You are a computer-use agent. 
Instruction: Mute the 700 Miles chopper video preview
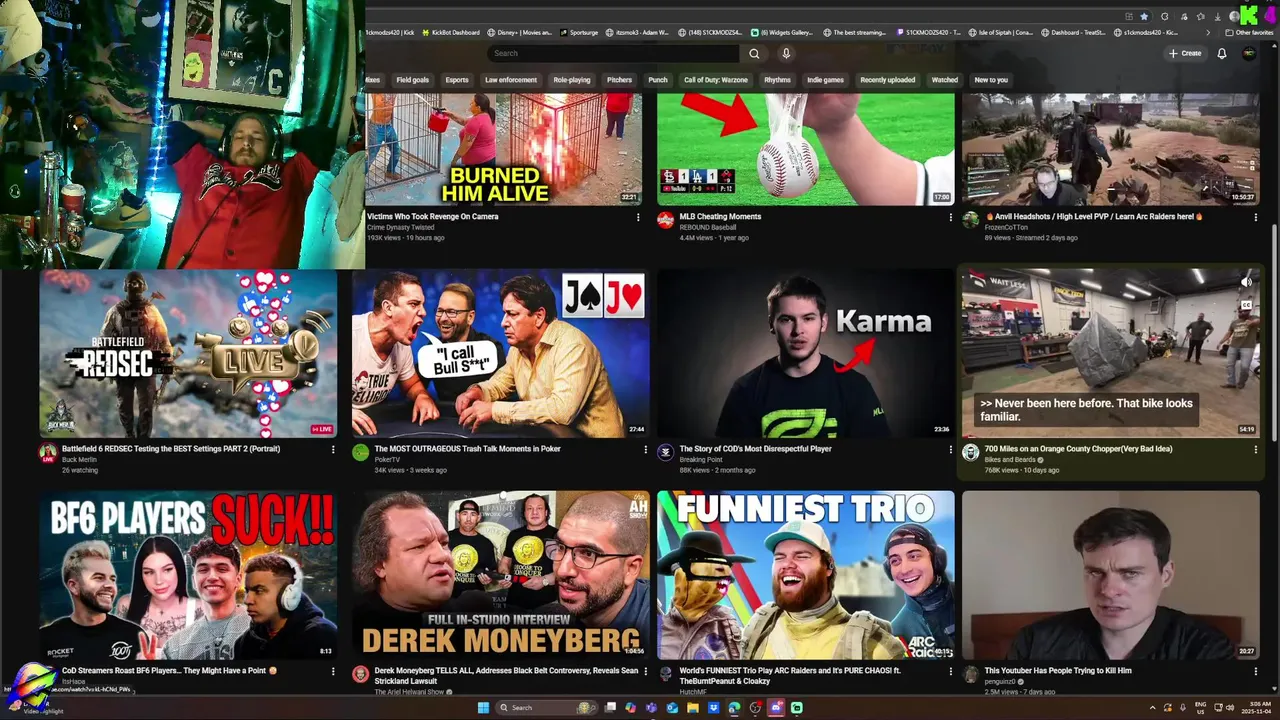pos(1246,282)
